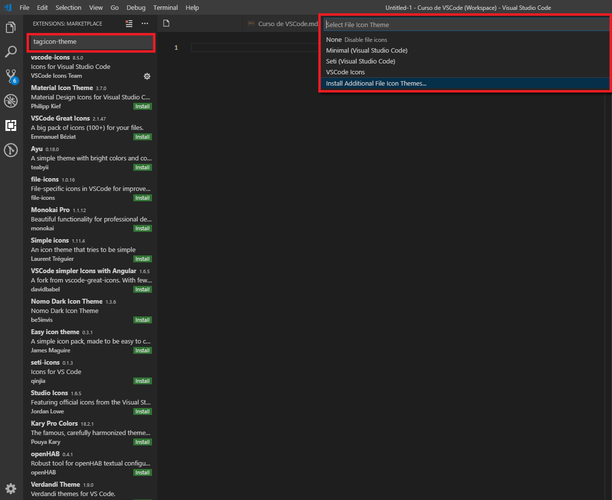Viewport: 612px width, 500px height.
Task: Install the Kary Pro Colors extension
Action: click(x=142, y=442)
